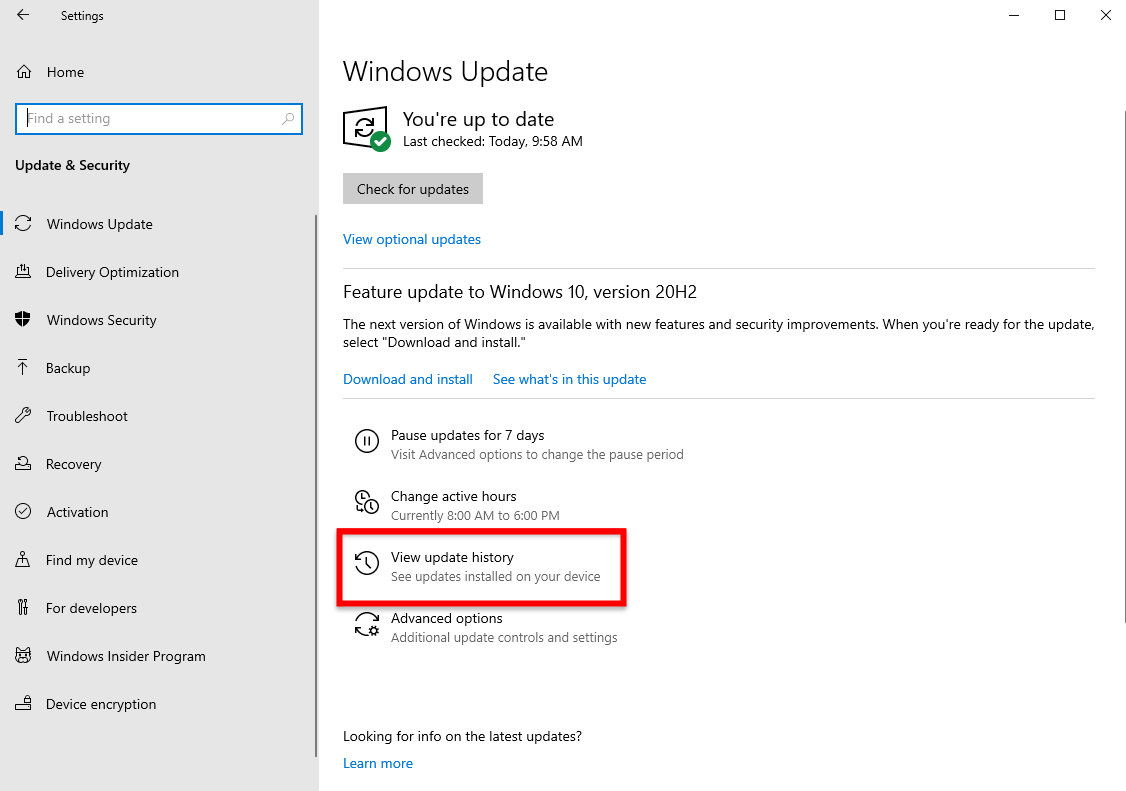Click the main pane scrollbar
Screen dimensions: 1126x791
tap(1124, 366)
